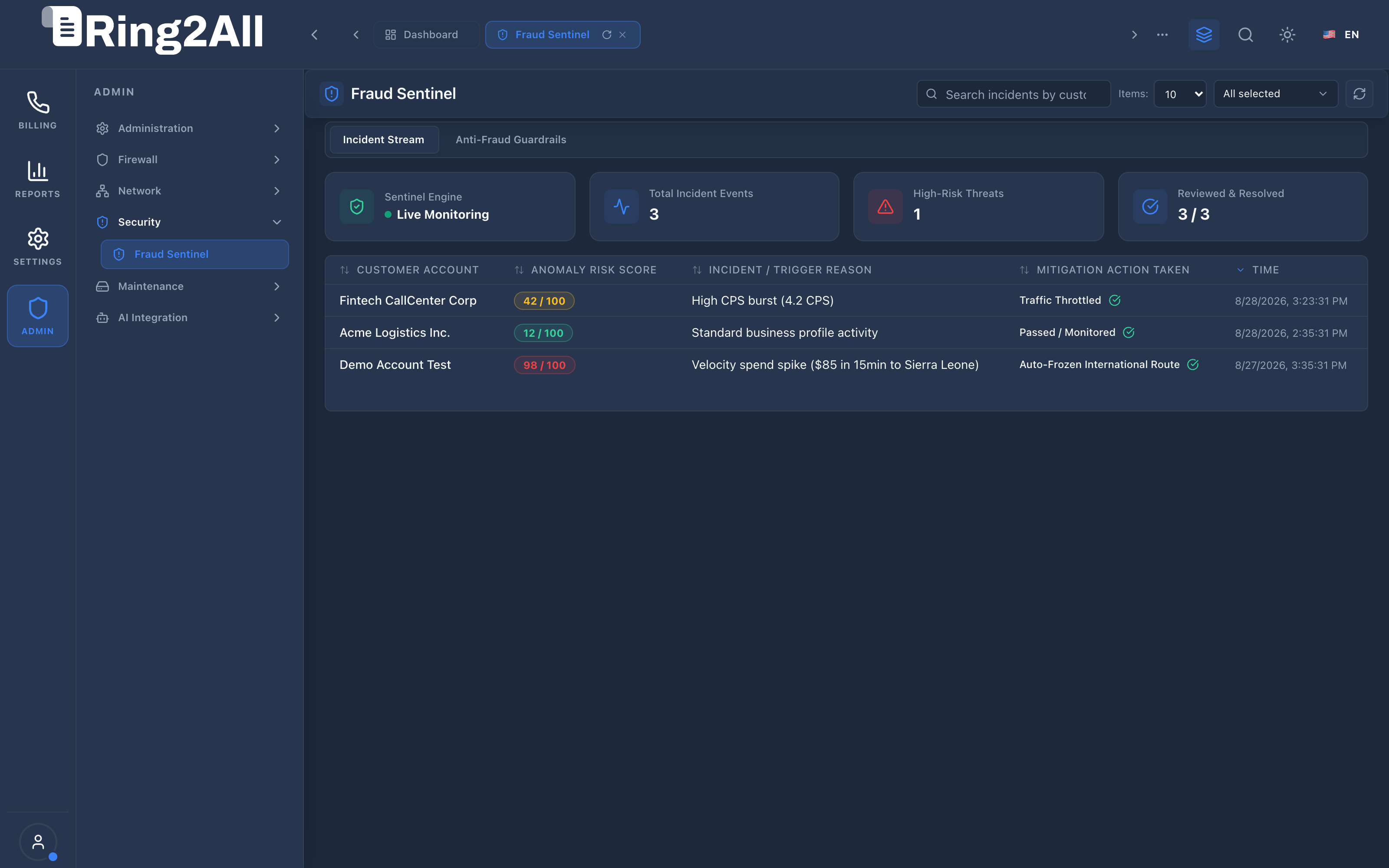1389x868 pixels.
Task: Open the global search magnifier icon
Action: click(1245, 34)
